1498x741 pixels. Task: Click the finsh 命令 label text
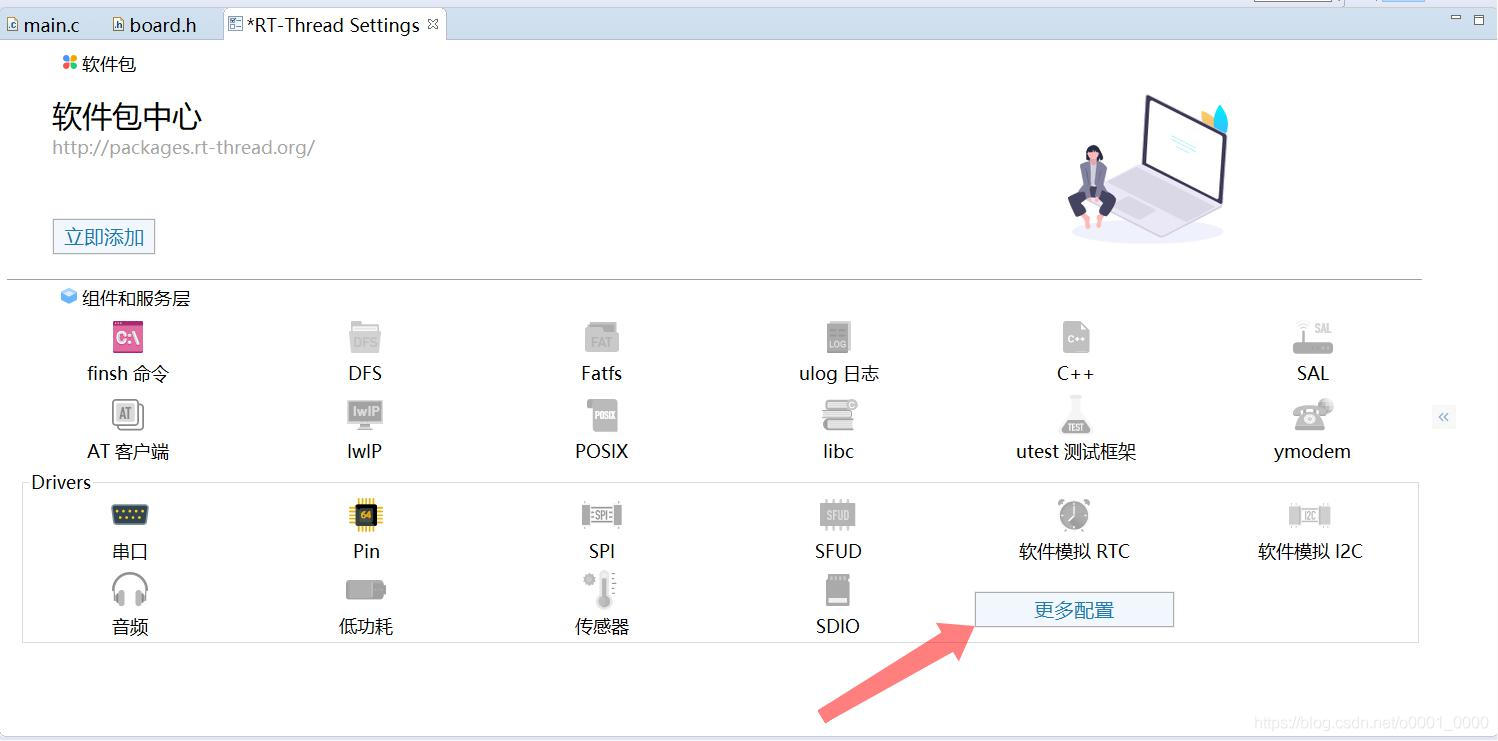pos(128,374)
